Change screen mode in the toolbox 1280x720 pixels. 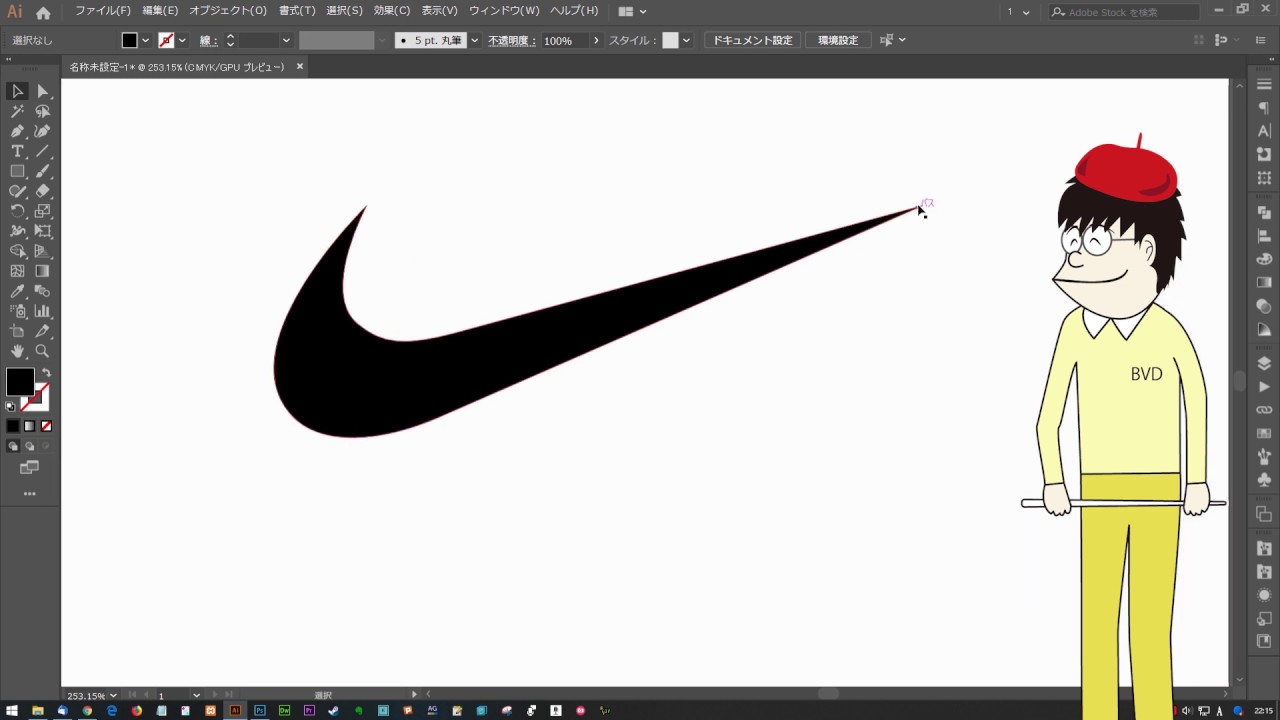29,468
